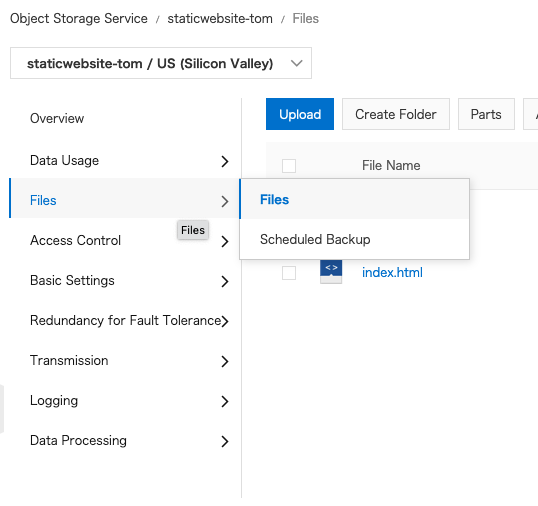Open Overview in the sidebar
This screenshot has width=538, height=506.
click(57, 118)
